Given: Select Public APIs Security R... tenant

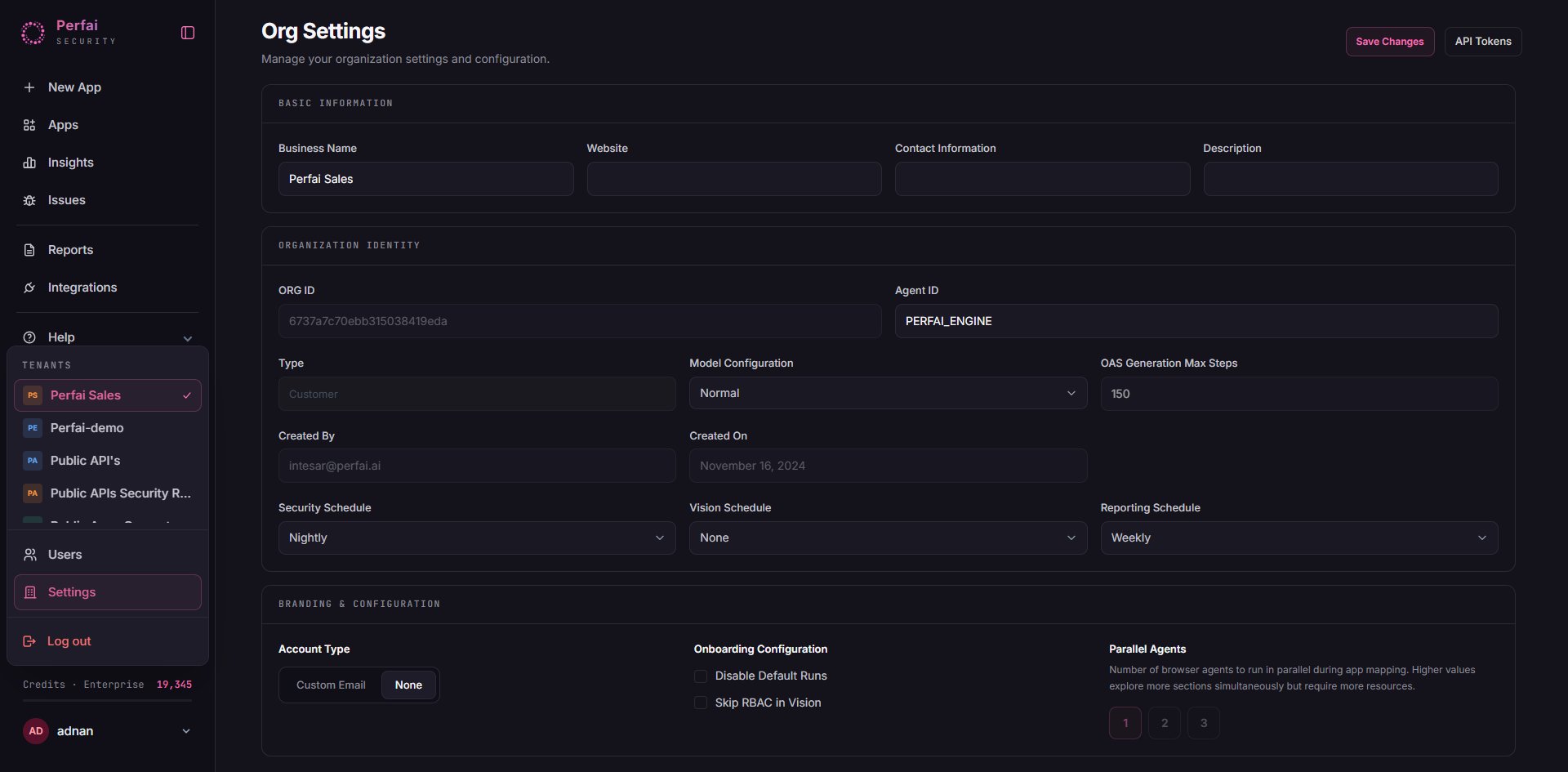Looking at the screenshot, I should pos(108,493).
